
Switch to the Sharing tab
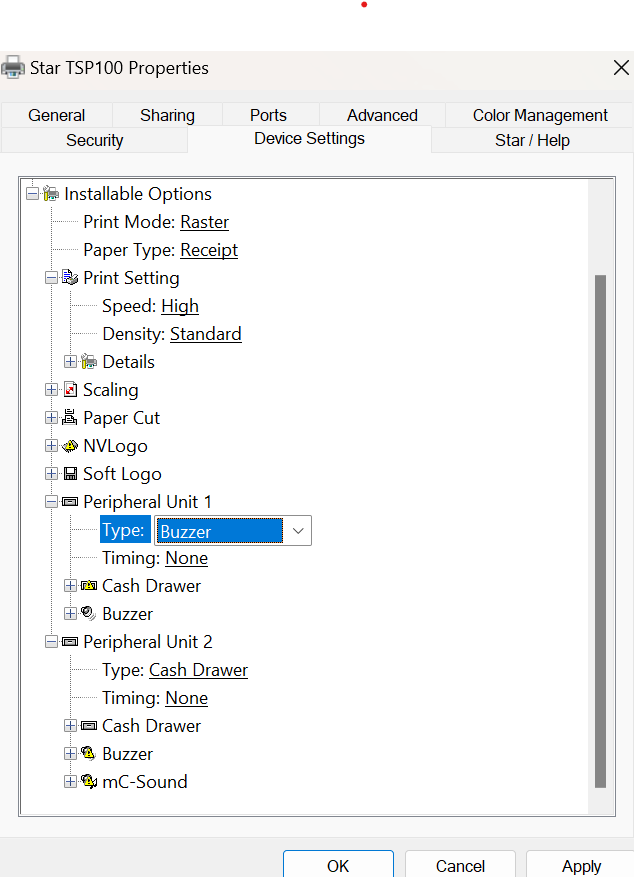[167, 115]
